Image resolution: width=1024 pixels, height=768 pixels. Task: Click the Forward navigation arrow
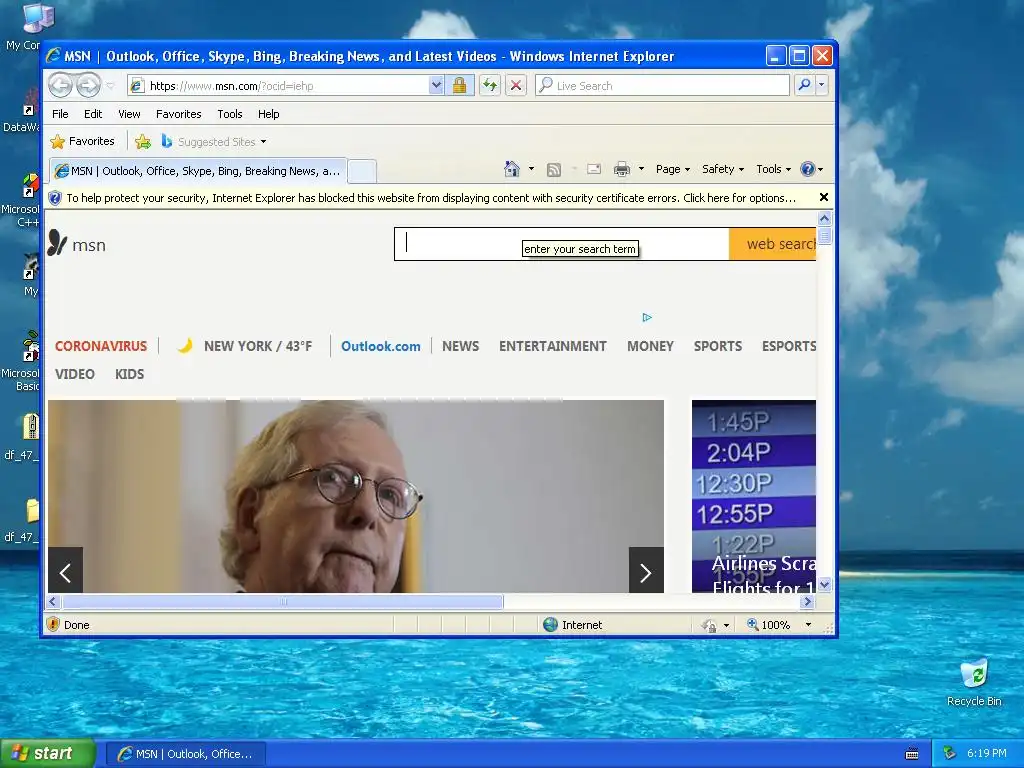[88, 85]
